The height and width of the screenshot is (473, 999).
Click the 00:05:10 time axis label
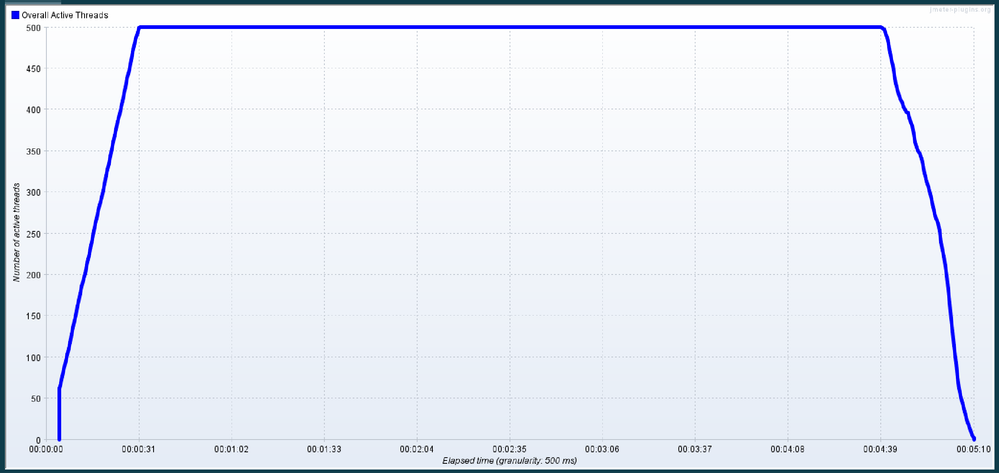point(974,449)
